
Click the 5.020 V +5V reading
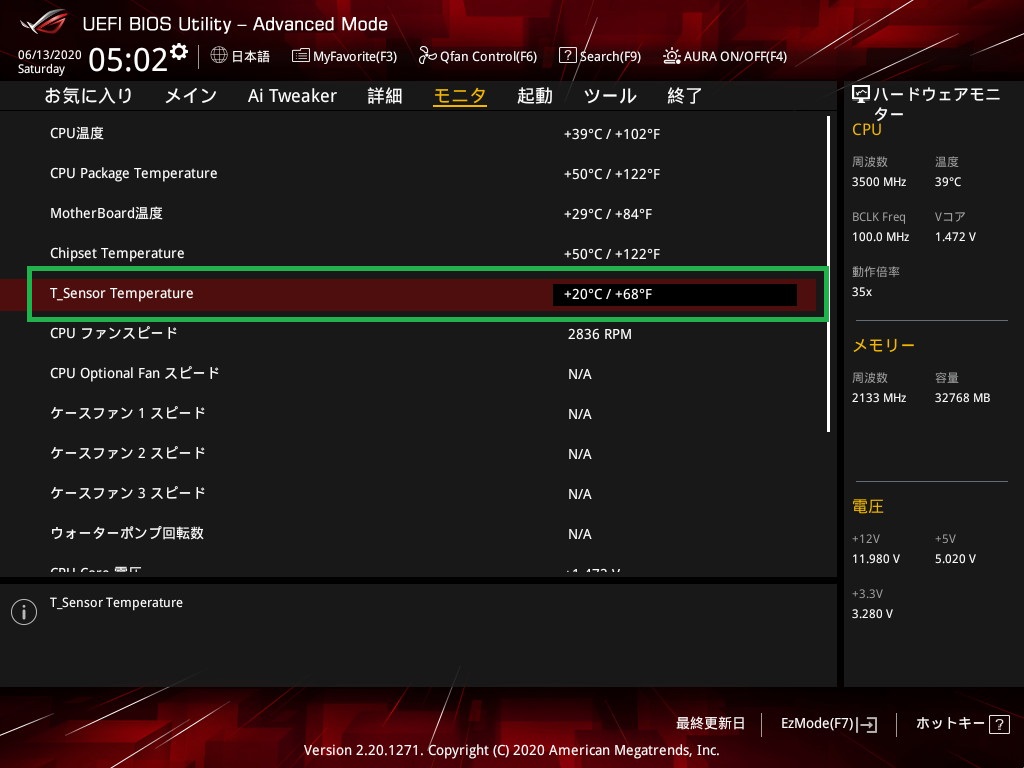(x=955, y=558)
